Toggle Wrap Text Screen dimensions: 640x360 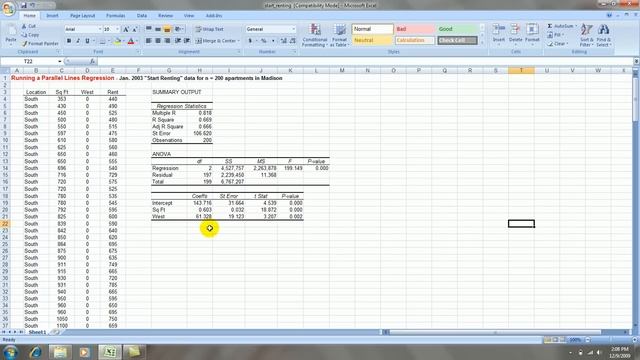(x=209, y=29)
